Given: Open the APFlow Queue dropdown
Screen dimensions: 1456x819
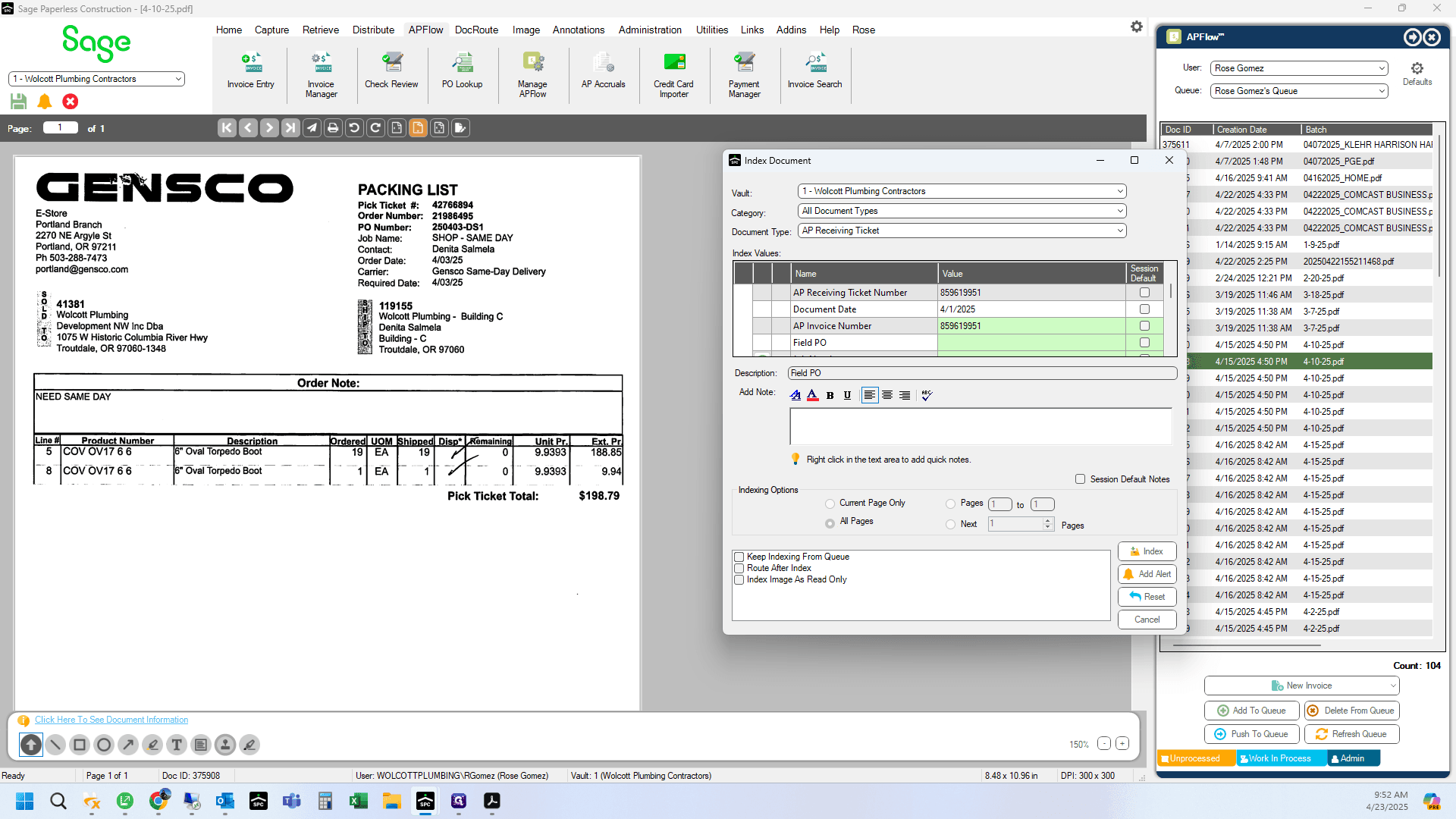Looking at the screenshot, I should click(x=1382, y=91).
